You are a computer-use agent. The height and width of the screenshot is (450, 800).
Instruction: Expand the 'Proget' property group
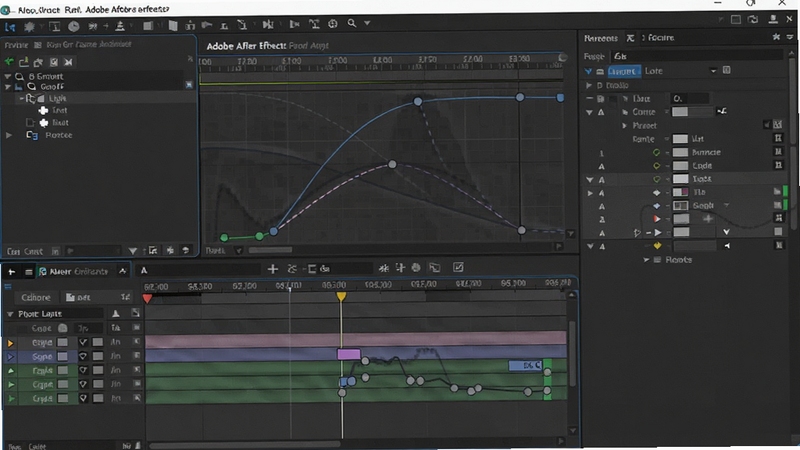(624, 126)
